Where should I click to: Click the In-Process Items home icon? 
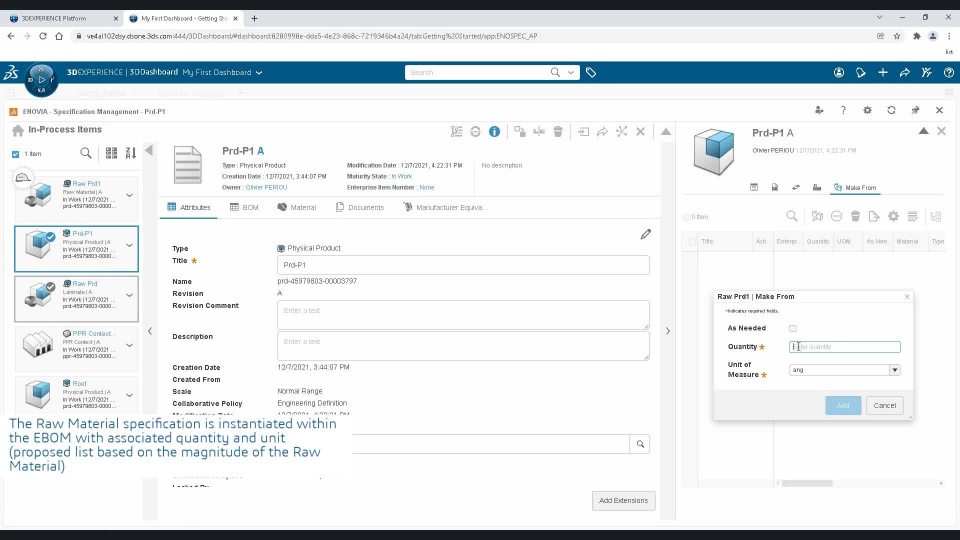click(x=18, y=130)
